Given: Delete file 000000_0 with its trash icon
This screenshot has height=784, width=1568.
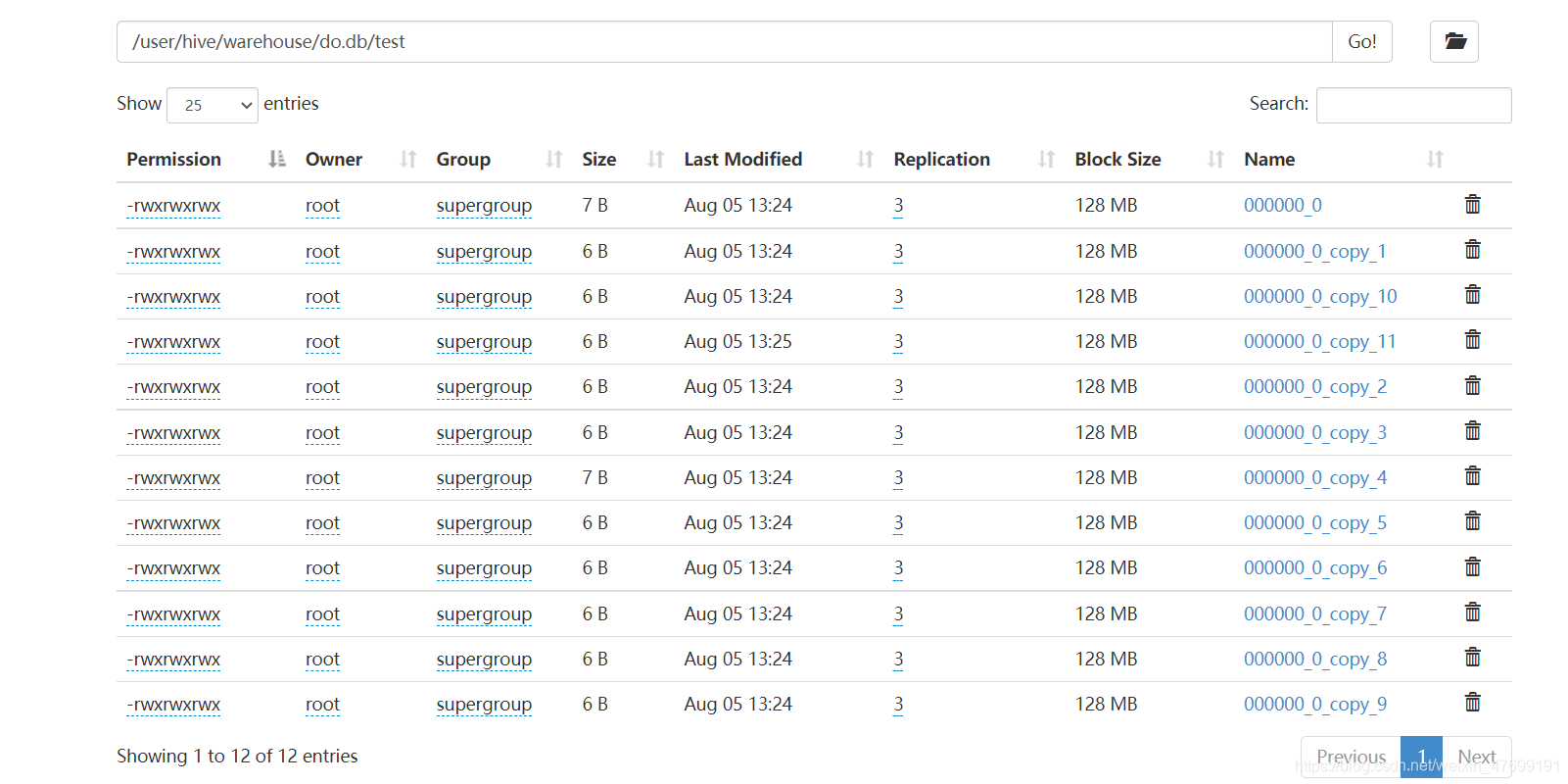Looking at the screenshot, I should click(1472, 204).
